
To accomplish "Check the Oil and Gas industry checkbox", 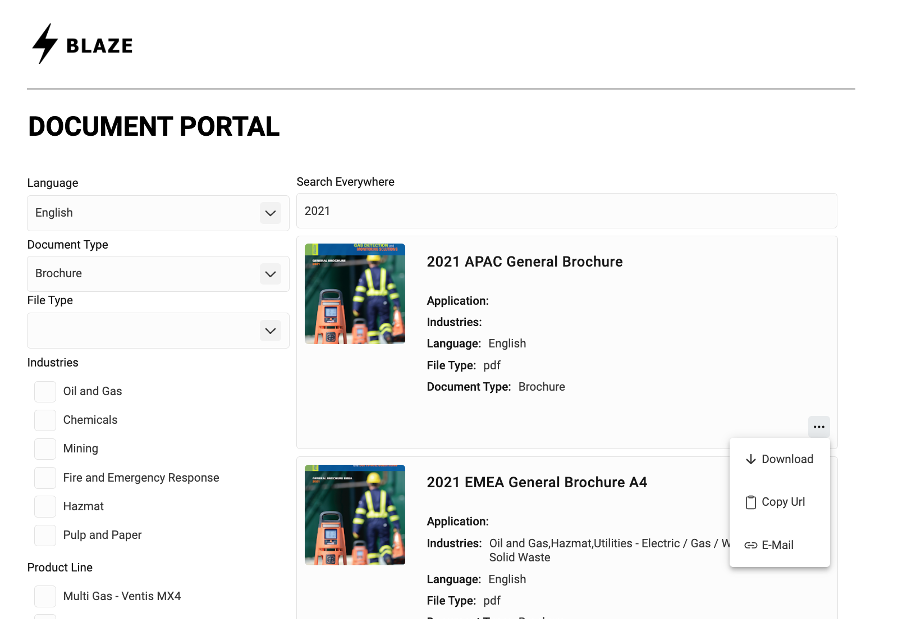I will coord(45,391).
